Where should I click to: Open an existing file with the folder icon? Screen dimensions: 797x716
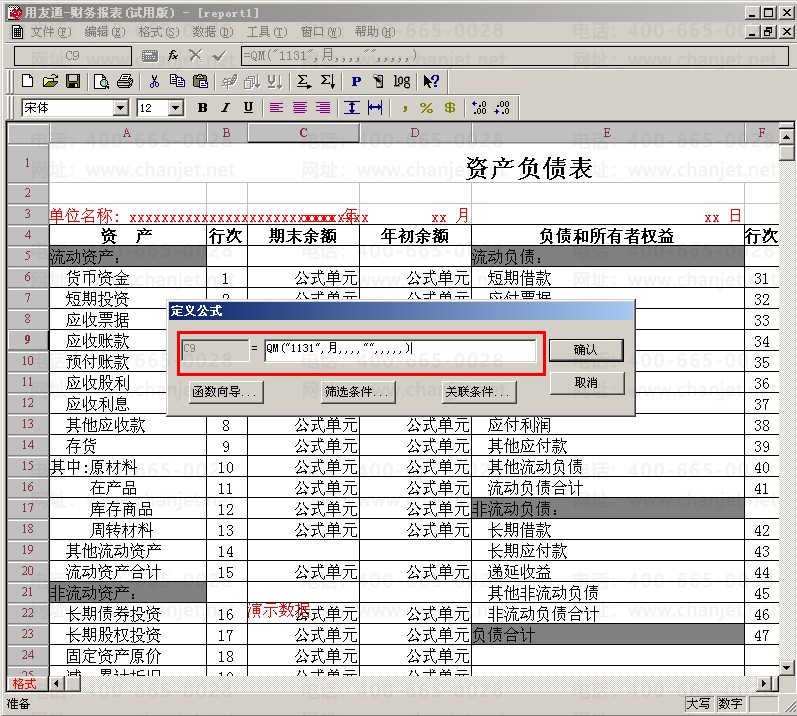50,81
